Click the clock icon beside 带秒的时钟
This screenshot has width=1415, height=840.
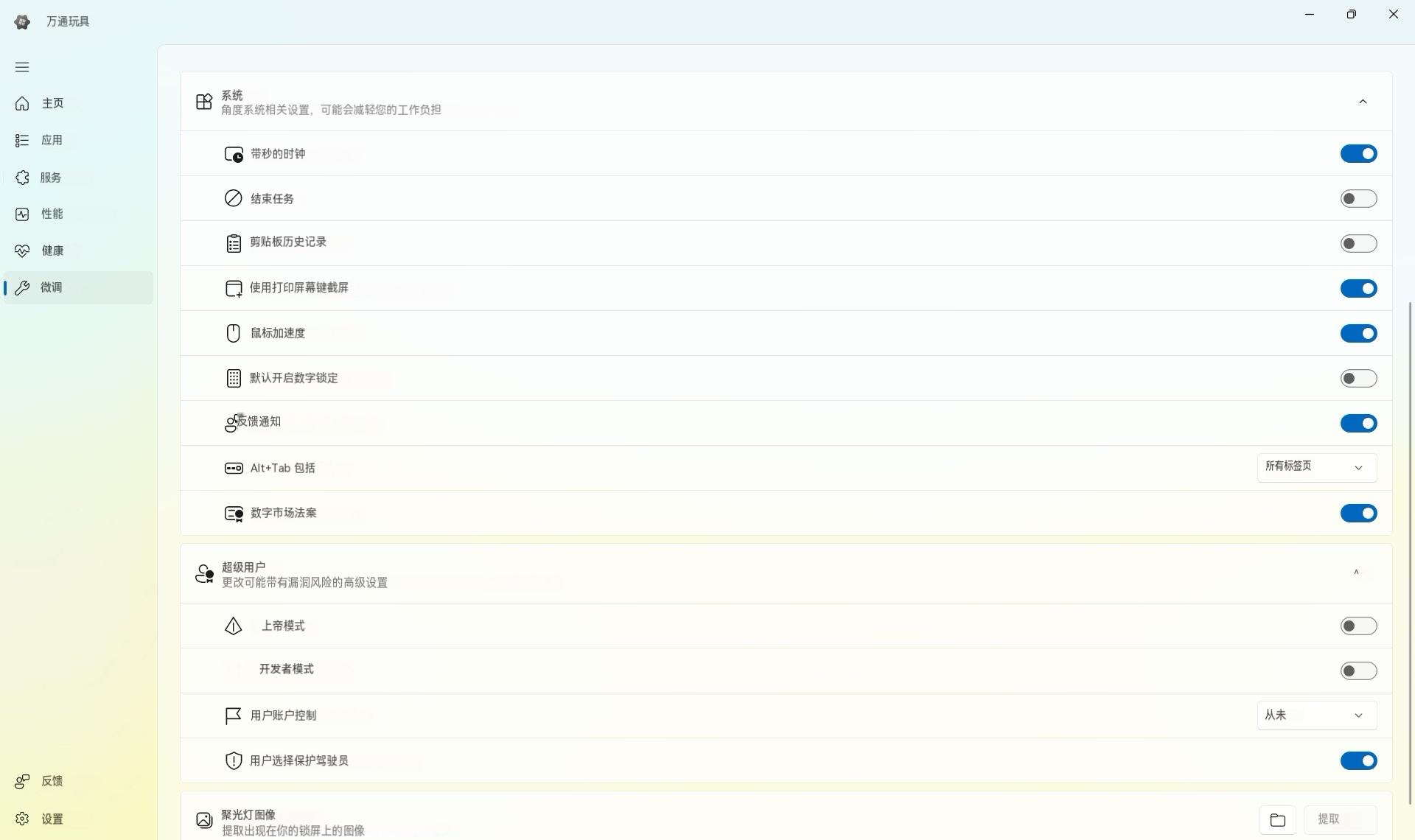[x=234, y=155]
